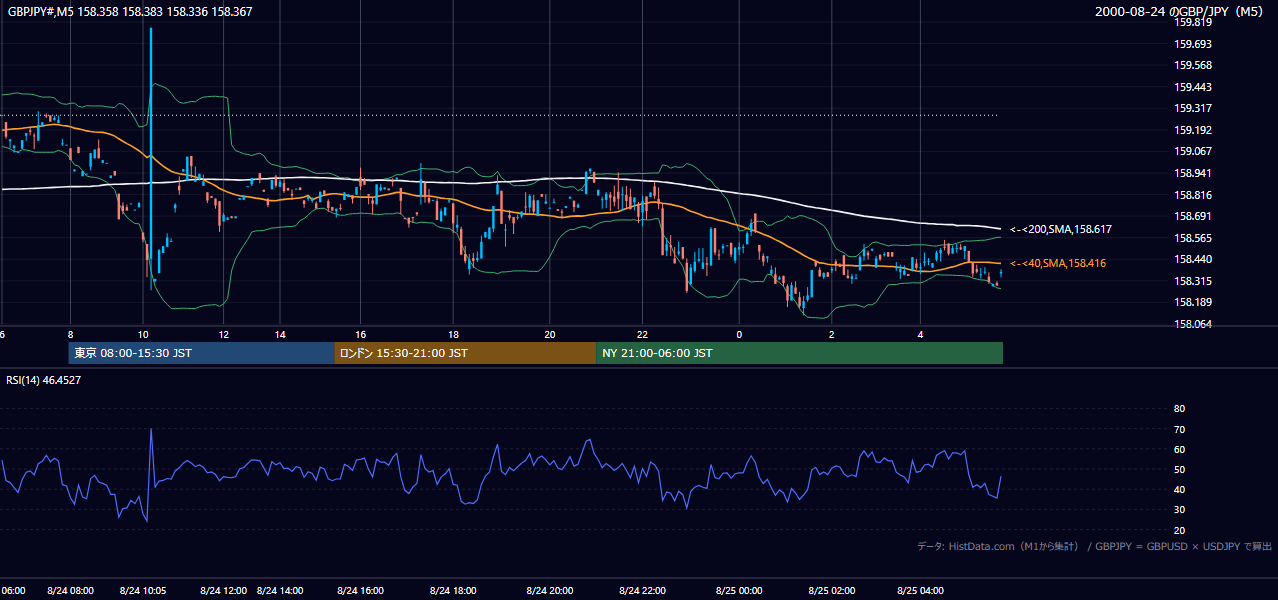Viewport: 1278px width, 600px height.
Task: Click price axis value 158.440
Action: pyautogui.click(x=1193, y=259)
